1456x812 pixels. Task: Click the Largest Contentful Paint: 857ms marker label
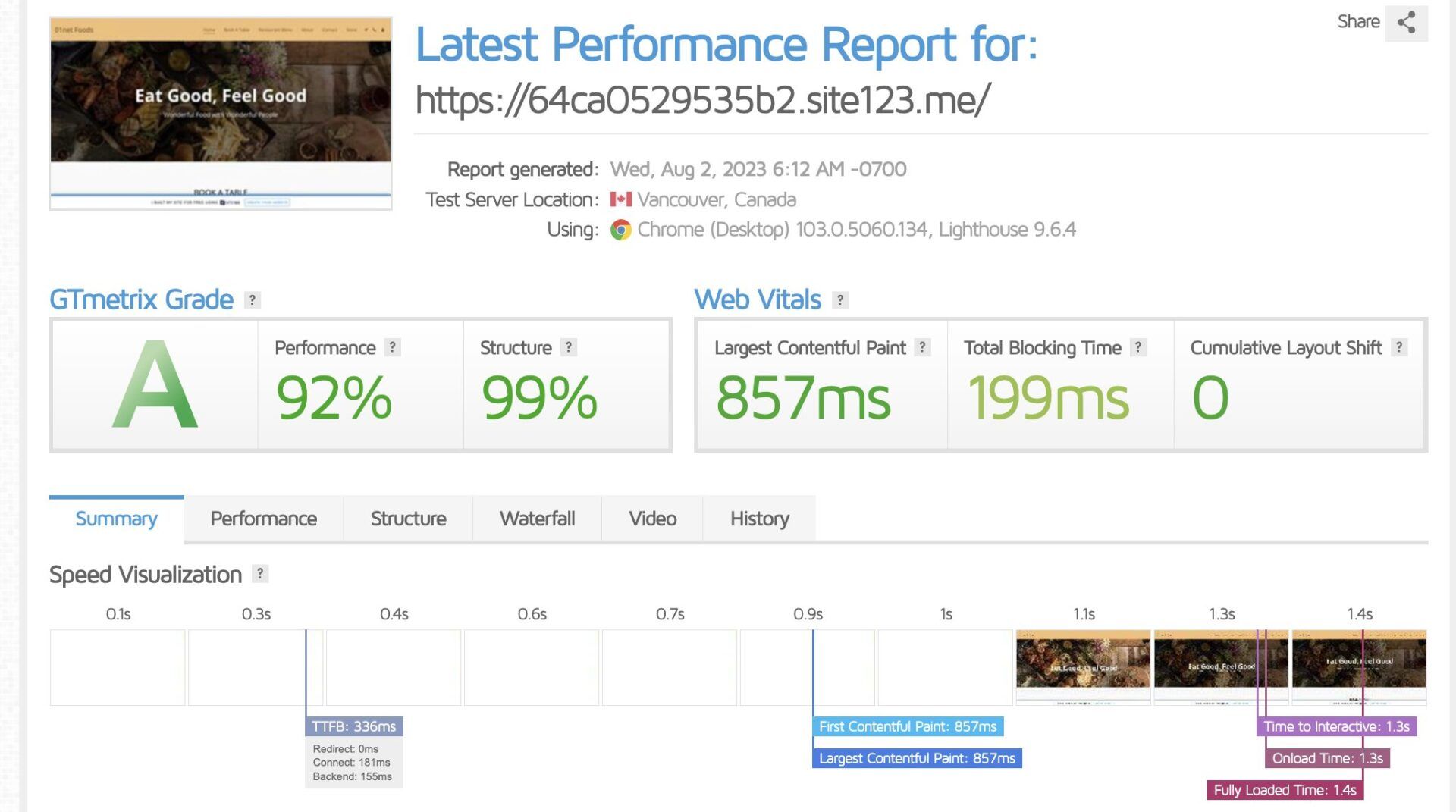coord(917,758)
